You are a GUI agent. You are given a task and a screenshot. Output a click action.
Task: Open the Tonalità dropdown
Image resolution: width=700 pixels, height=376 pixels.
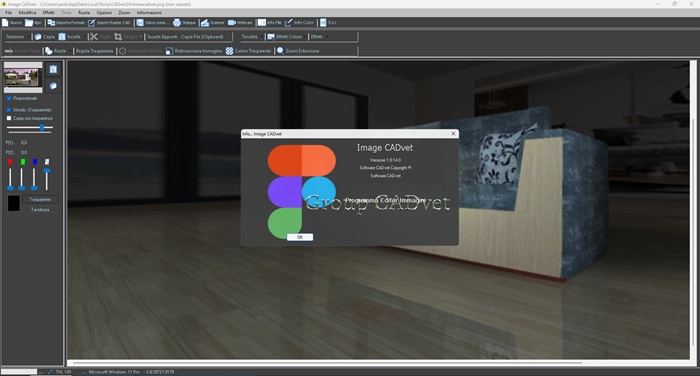[251, 37]
